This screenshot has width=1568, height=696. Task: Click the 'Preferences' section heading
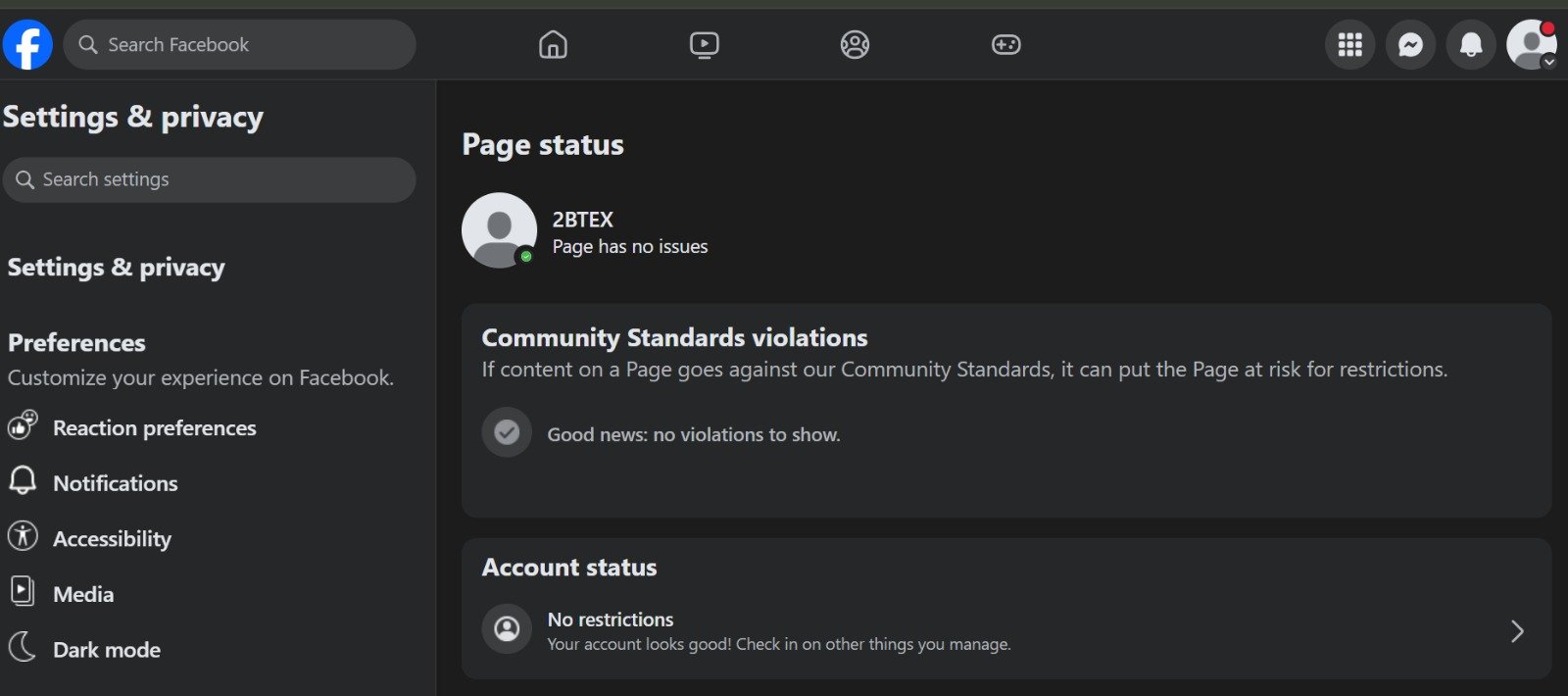(x=76, y=342)
